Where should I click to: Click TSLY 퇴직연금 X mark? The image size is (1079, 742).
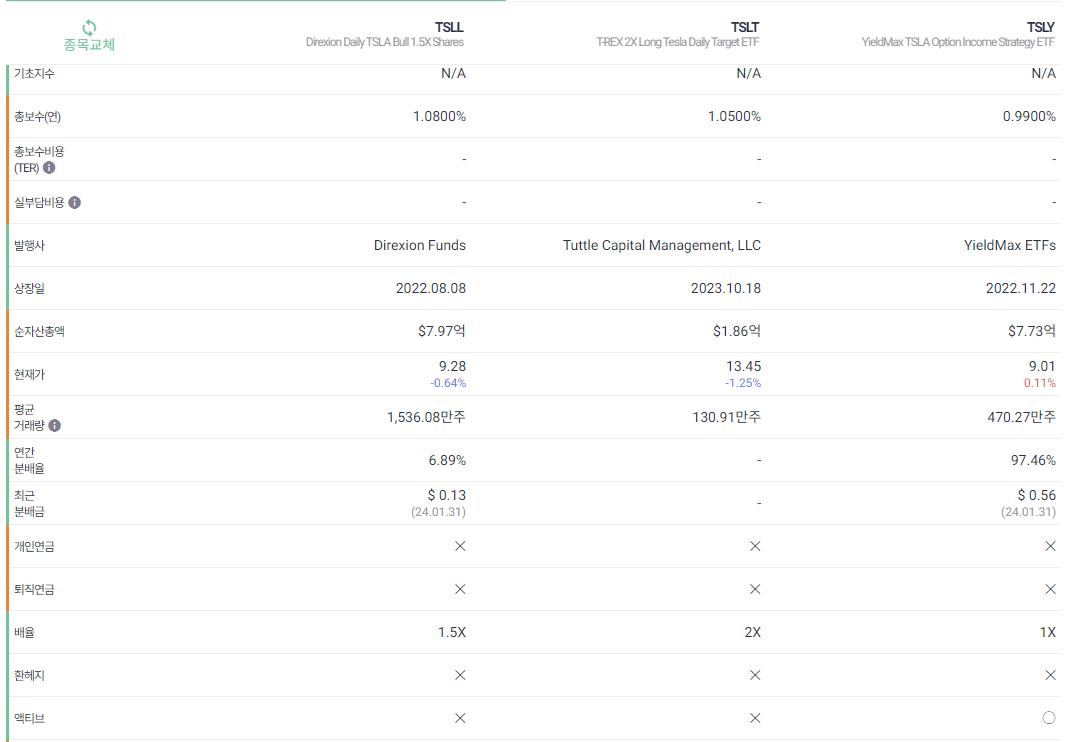pyautogui.click(x=1050, y=589)
